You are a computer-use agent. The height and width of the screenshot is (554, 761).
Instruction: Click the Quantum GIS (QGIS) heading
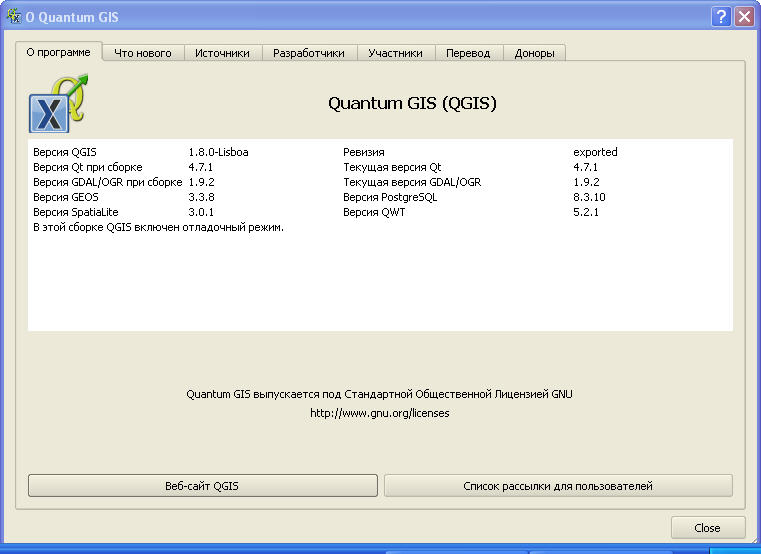coord(413,103)
